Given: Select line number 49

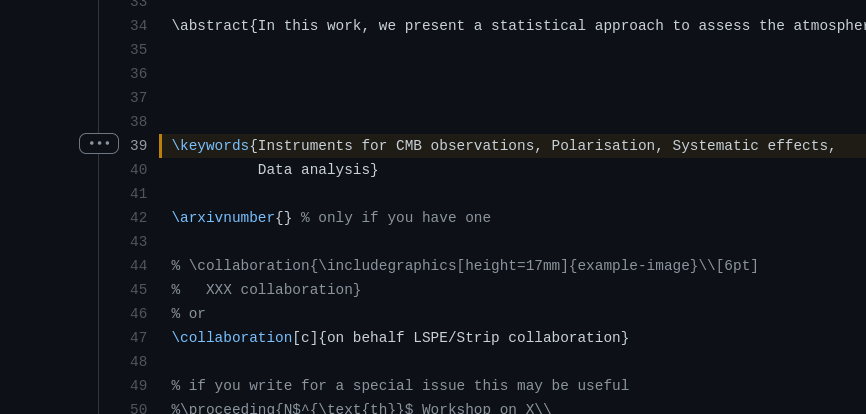Looking at the screenshot, I should coord(138,386).
